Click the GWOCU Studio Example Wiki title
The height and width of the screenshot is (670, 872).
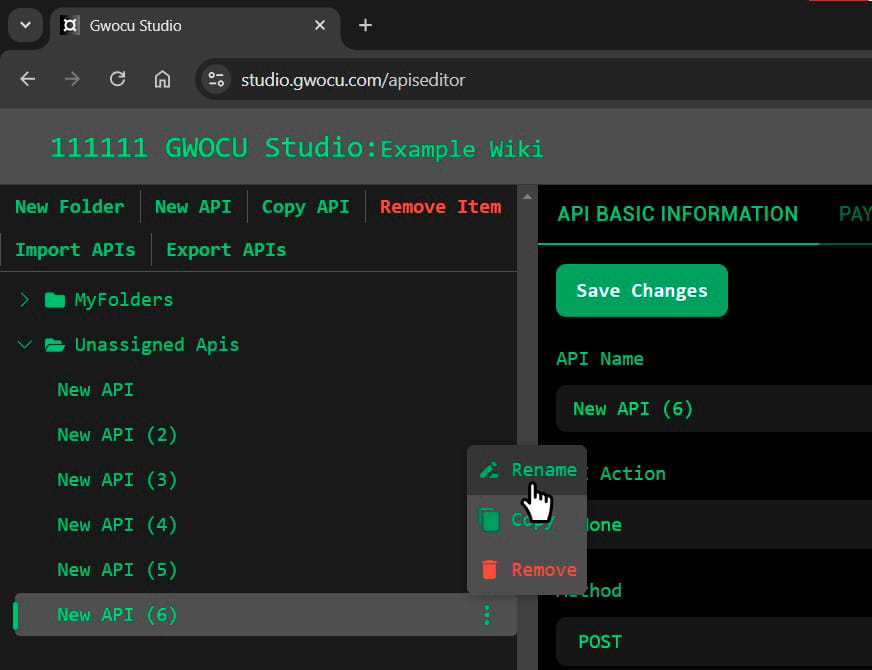296,148
